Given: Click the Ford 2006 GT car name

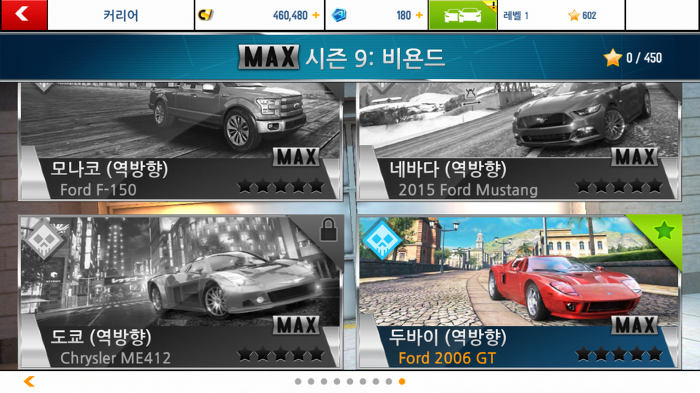Looking at the screenshot, I should 447,358.
